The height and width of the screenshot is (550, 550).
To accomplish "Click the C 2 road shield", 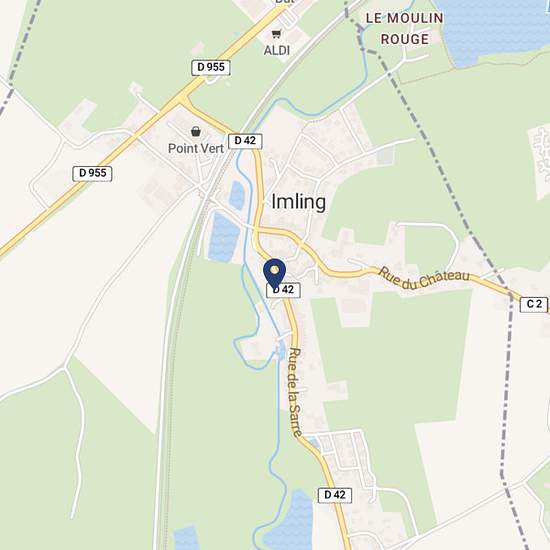I will pos(534,304).
